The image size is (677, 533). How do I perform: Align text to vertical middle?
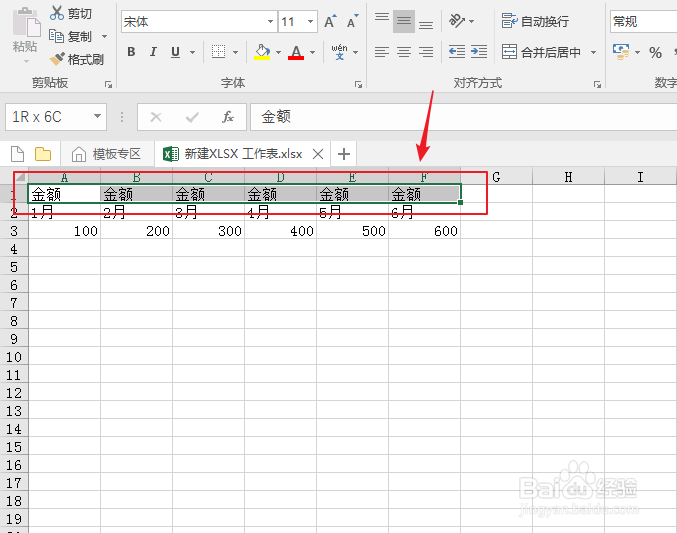[404, 21]
